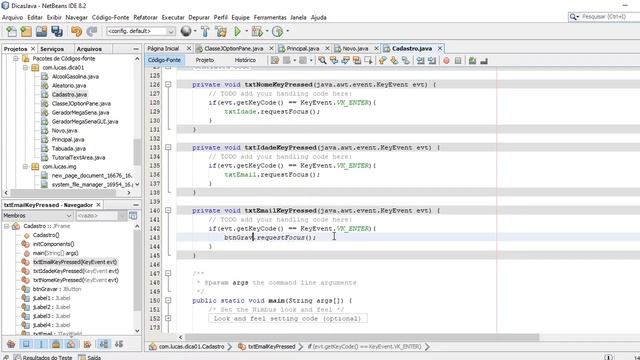Click the Clean and Build icon

coord(221,31)
